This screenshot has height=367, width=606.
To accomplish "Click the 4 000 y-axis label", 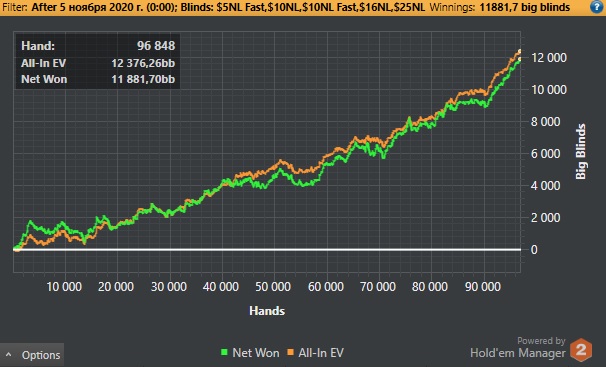I will 545,186.
